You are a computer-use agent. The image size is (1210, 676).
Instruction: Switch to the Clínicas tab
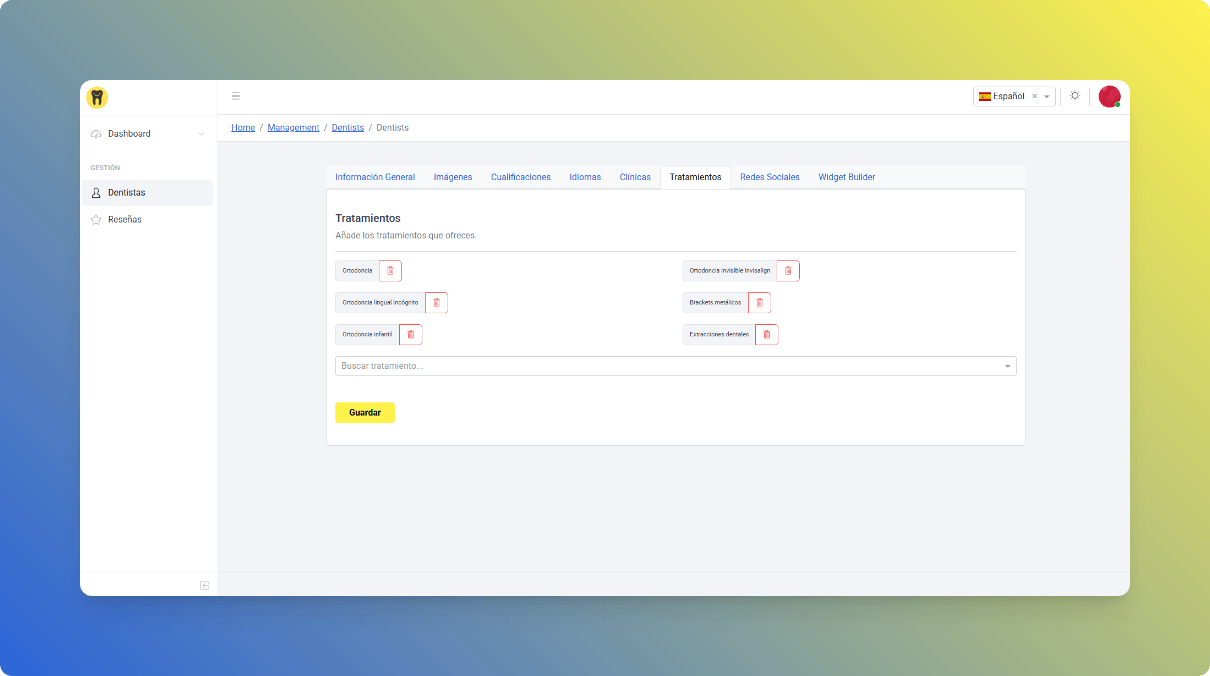[x=635, y=177]
